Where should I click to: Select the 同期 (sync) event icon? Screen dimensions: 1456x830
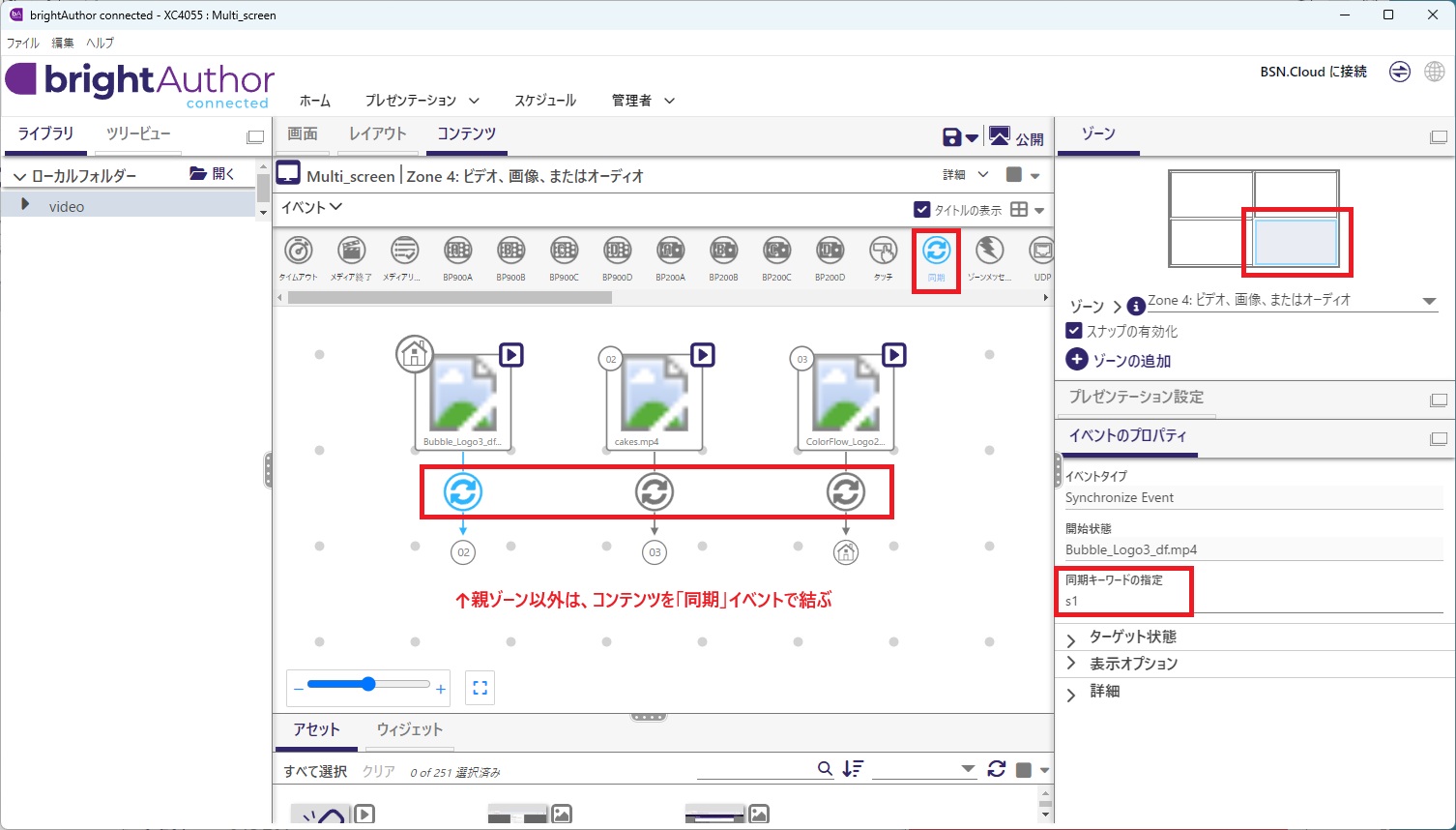(x=936, y=251)
